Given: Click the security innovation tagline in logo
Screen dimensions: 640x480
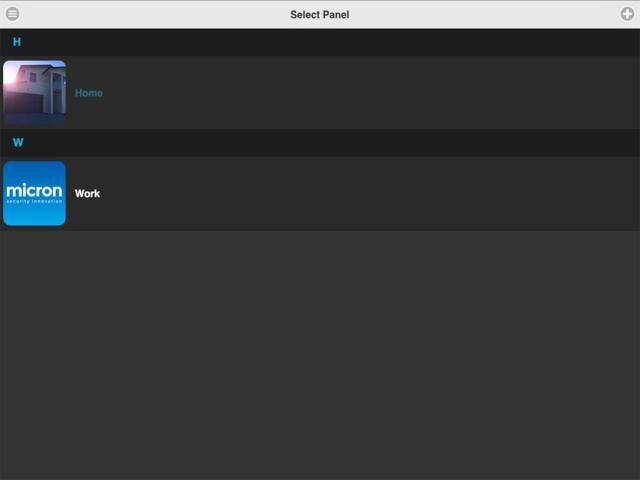Looking at the screenshot, I should click(34, 201).
